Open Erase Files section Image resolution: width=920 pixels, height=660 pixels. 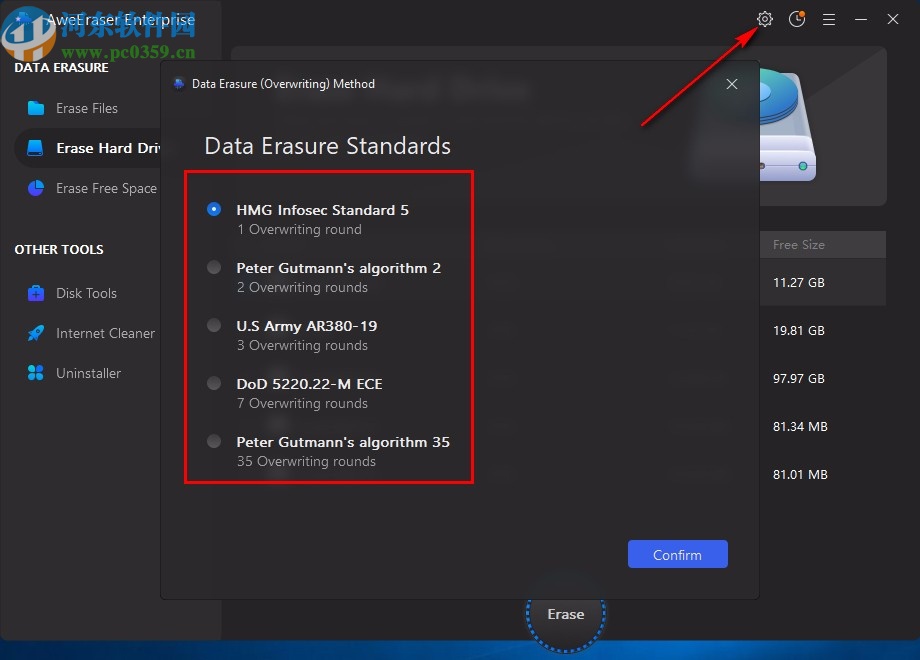pos(87,108)
